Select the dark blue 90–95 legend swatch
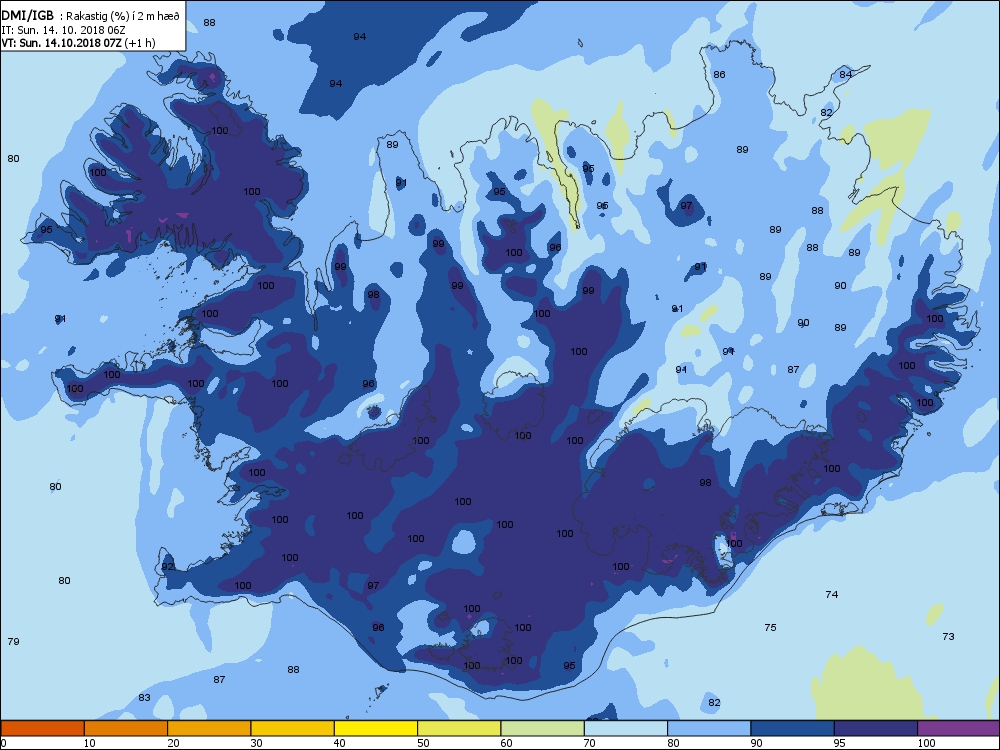Image resolution: width=1000 pixels, height=750 pixels. 793,728
